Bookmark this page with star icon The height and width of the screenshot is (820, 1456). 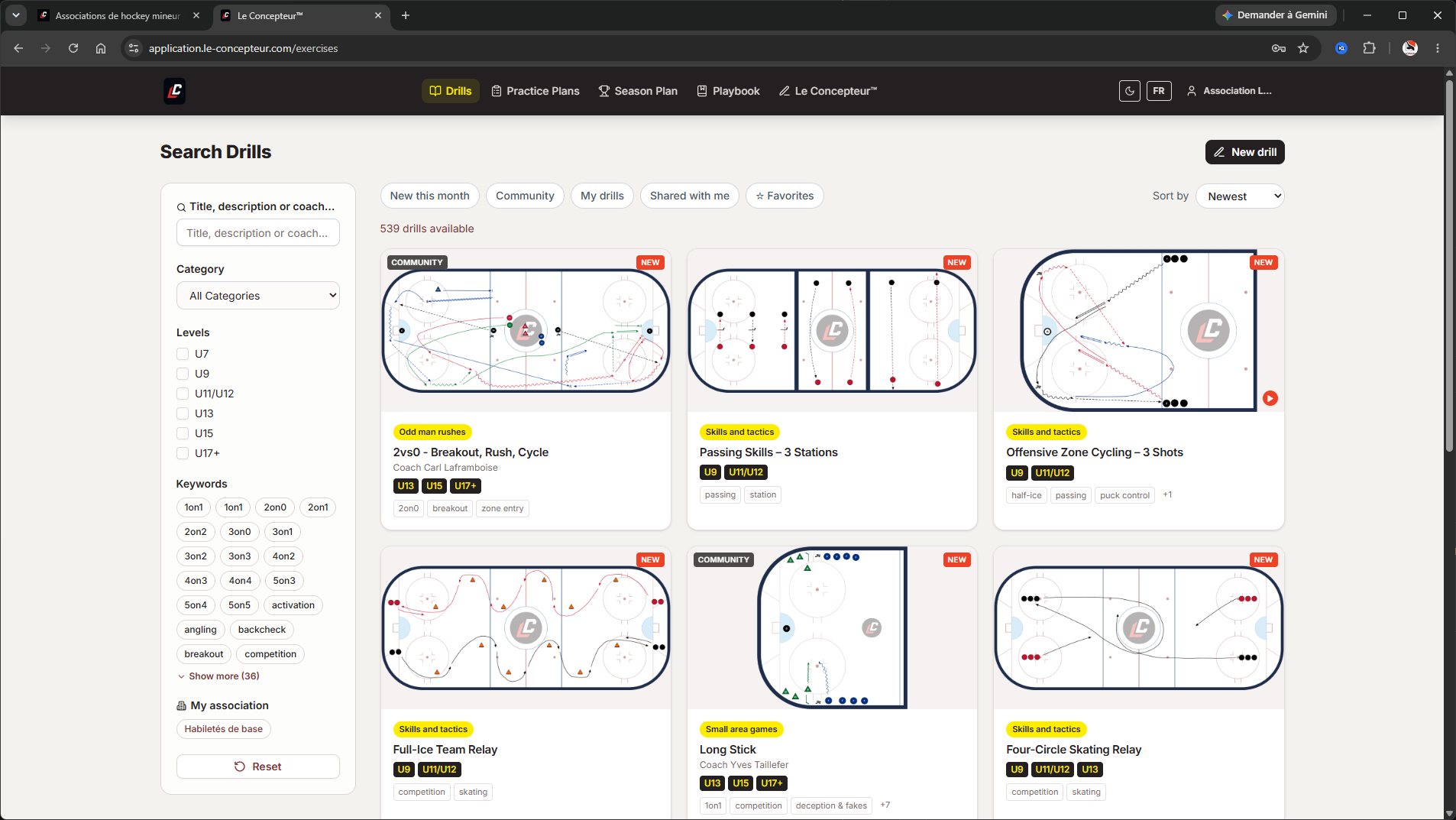coord(1303,48)
